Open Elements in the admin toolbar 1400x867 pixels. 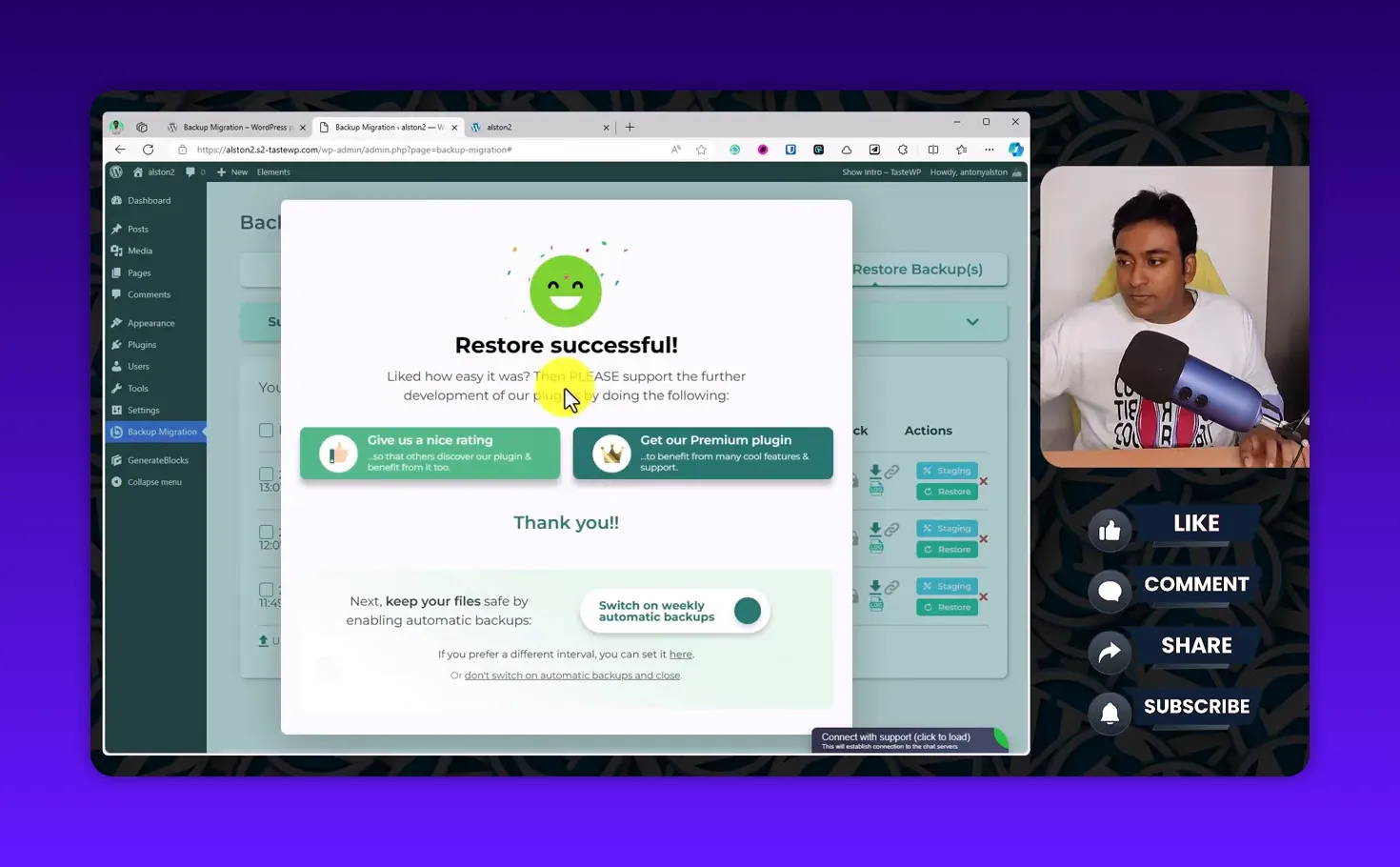point(273,171)
